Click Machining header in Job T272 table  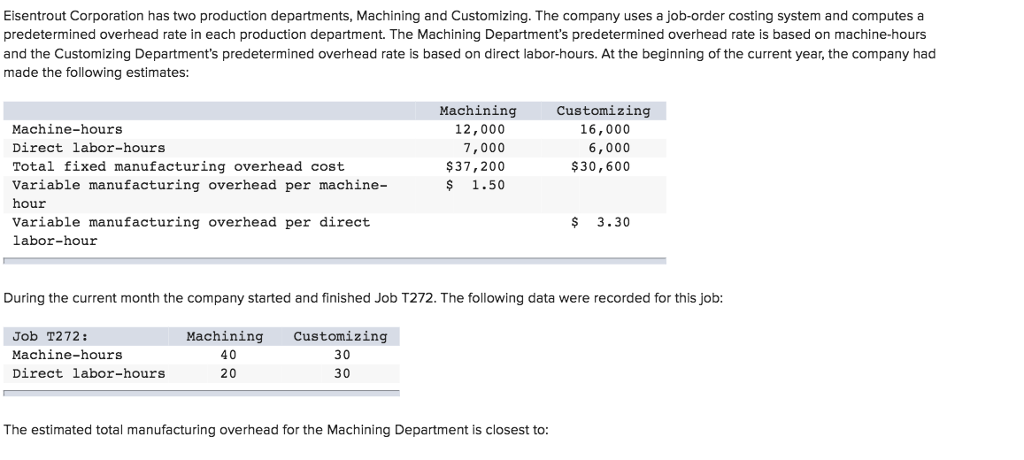point(225,336)
